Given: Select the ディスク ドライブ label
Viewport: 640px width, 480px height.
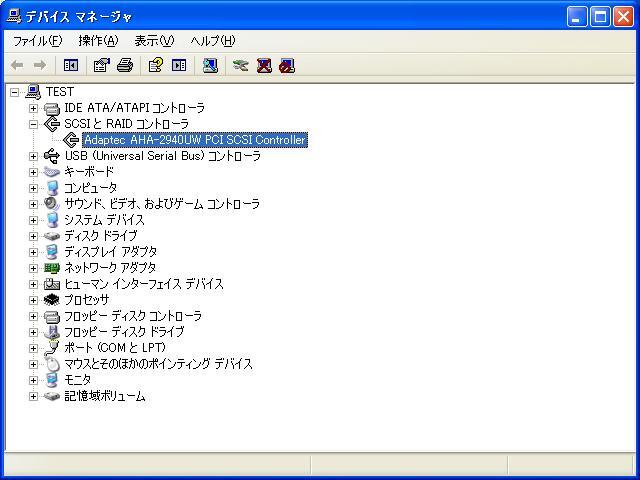Looking at the screenshot, I should pos(100,236).
